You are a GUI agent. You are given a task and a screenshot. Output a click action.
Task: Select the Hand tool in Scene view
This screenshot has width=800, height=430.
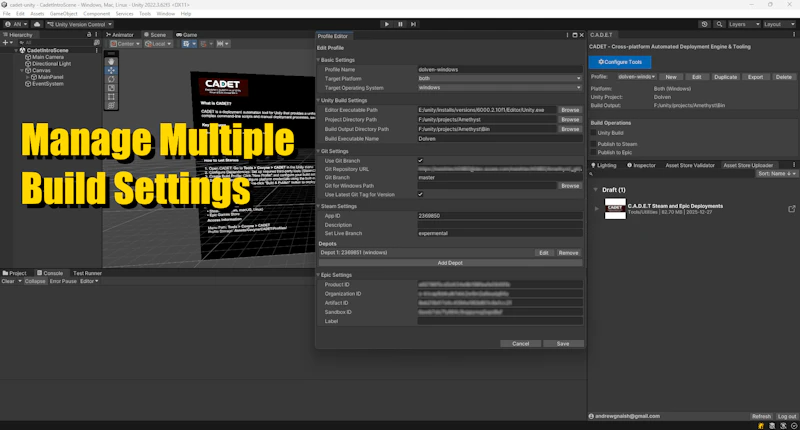coord(111,61)
